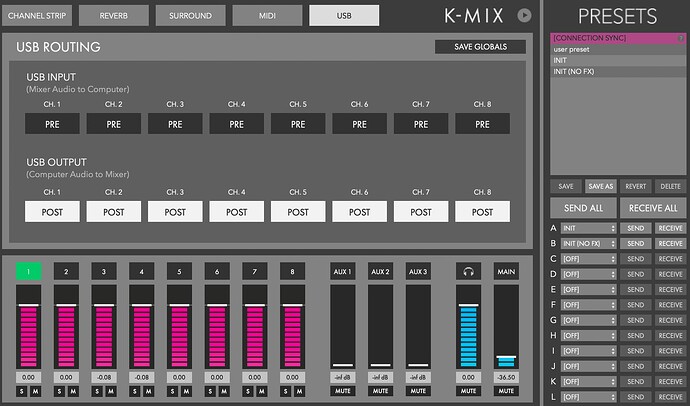The image size is (690, 406).
Task: Toggle USB Output CH. 2 POST button
Action: (114, 212)
